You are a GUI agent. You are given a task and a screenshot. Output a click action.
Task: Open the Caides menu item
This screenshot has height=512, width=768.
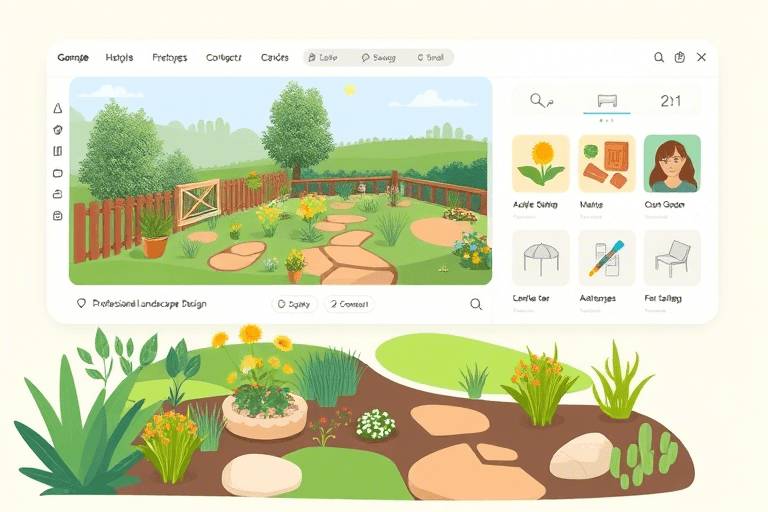pyautogui.click(x=275, y=58)
